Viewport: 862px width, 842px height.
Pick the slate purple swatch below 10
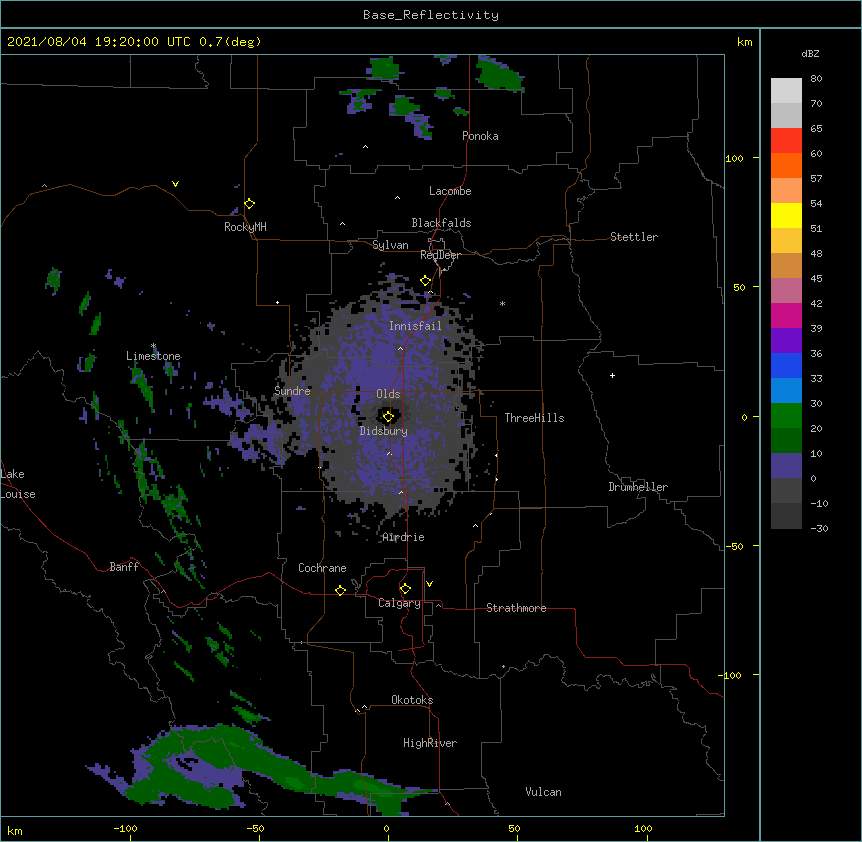[x=786, y=466]
